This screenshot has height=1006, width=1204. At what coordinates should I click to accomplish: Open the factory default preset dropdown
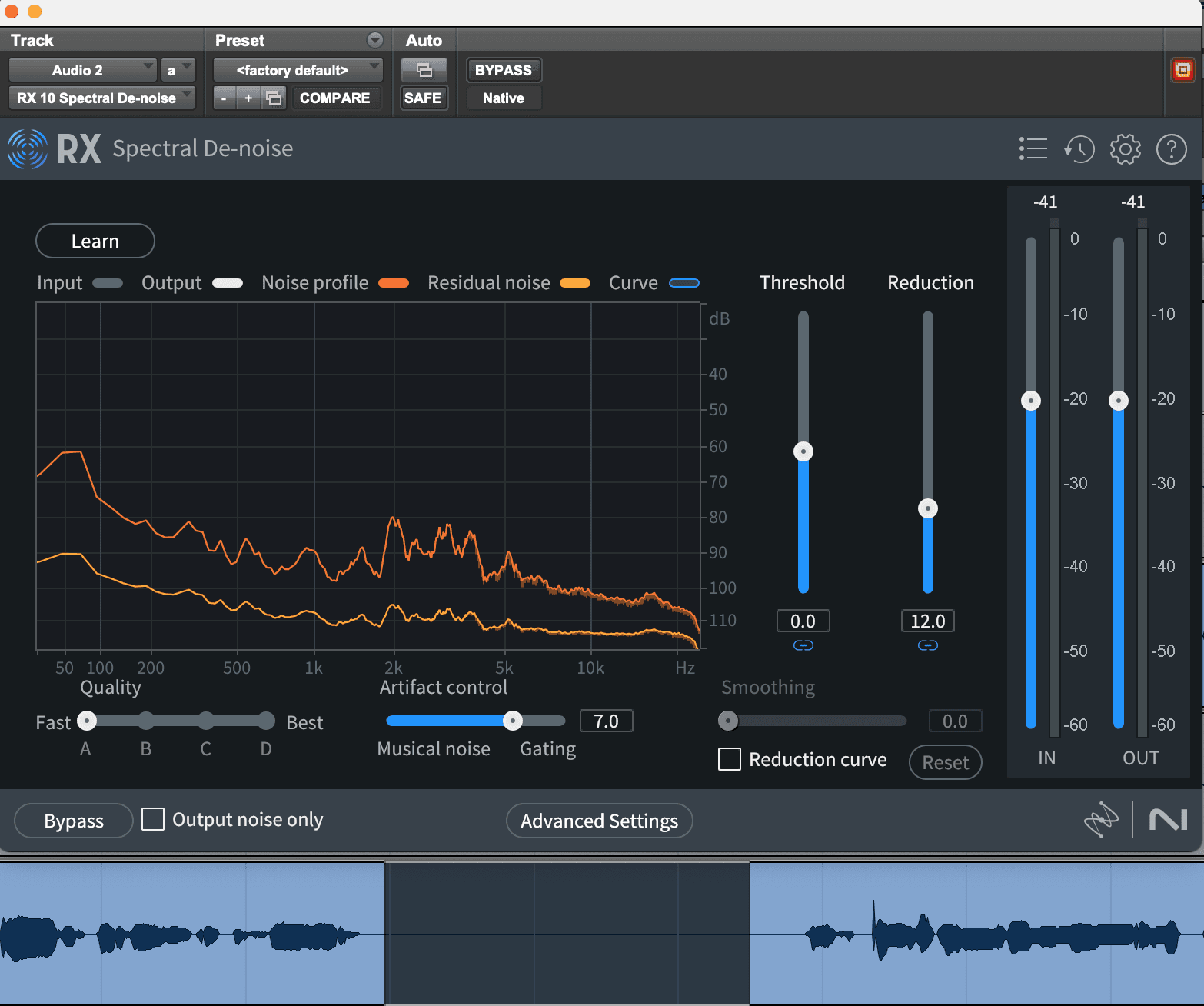point(298,70)
